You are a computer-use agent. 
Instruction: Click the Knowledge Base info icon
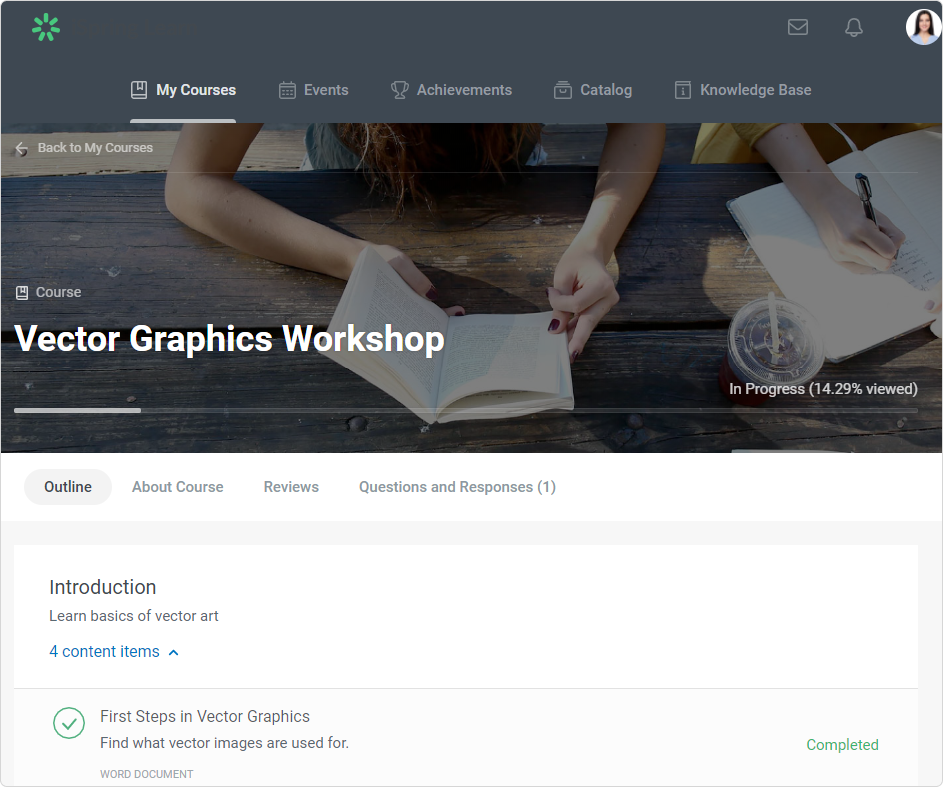tap(683, 90)
